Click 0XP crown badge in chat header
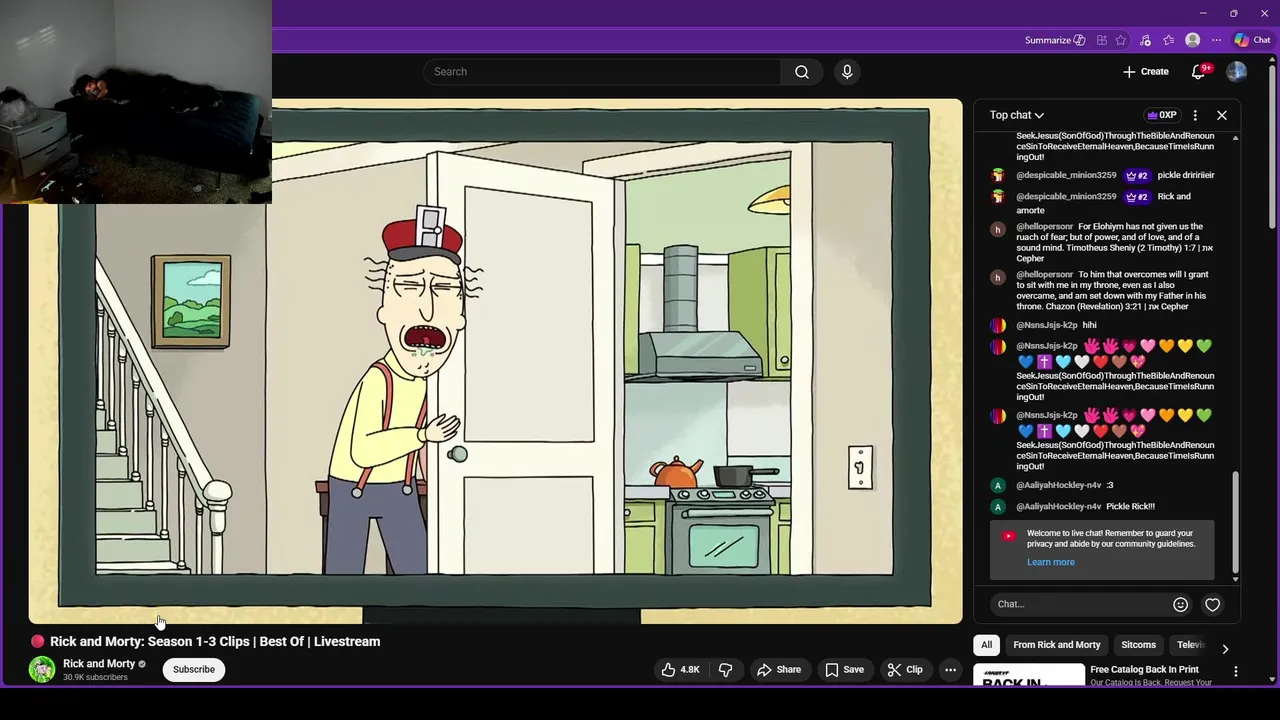This screenshot has height=720, width=1280. [1161, 115]
